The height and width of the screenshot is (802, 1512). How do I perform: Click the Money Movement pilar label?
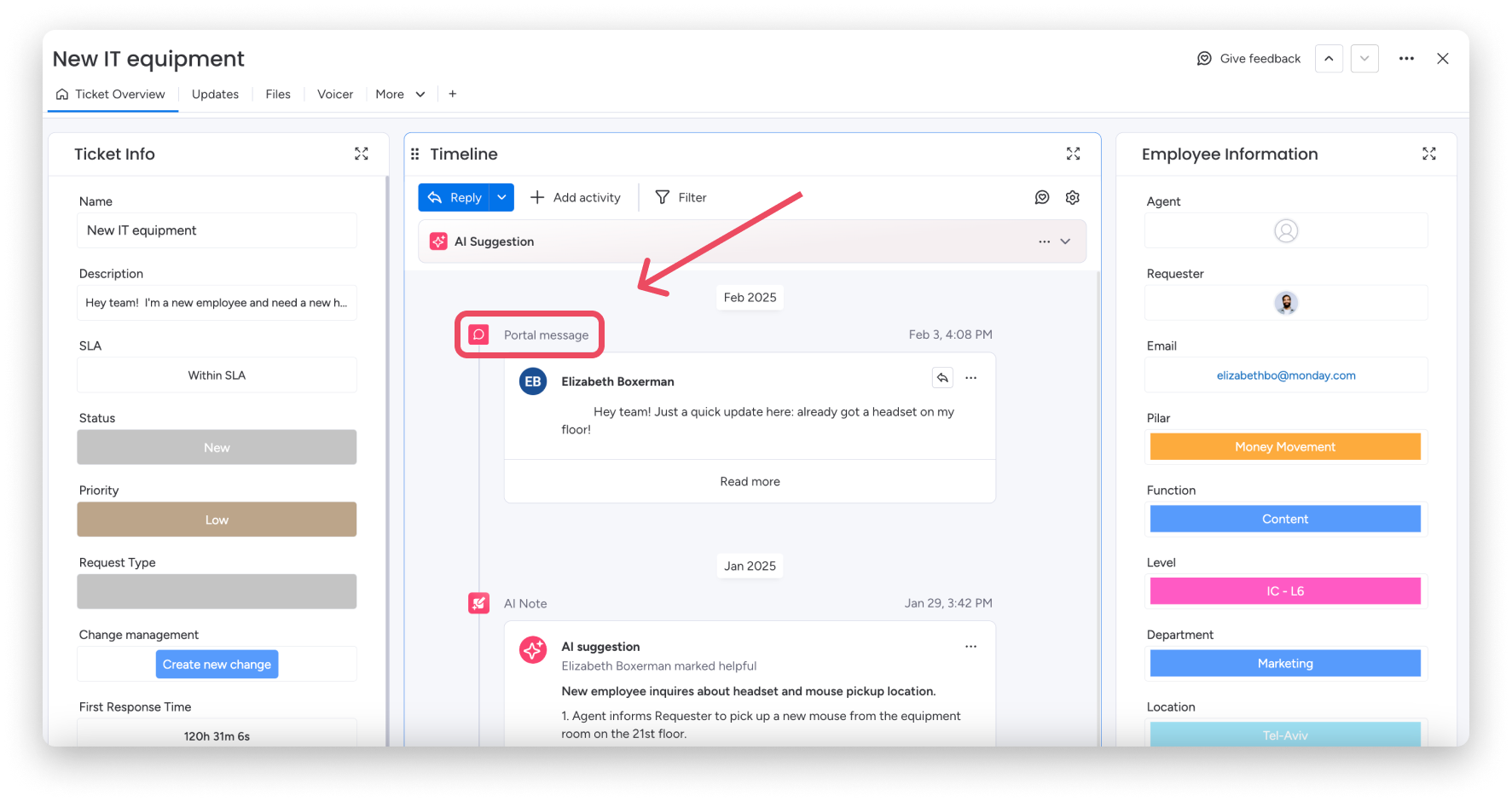(x=1284, y=447)
